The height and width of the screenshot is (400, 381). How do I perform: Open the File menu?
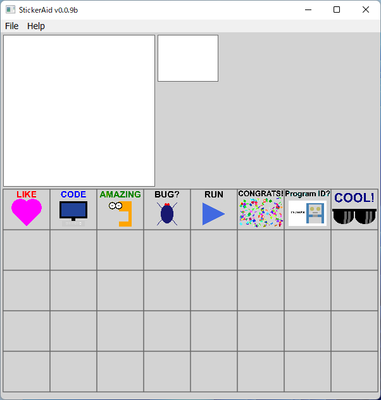point(12,26)
